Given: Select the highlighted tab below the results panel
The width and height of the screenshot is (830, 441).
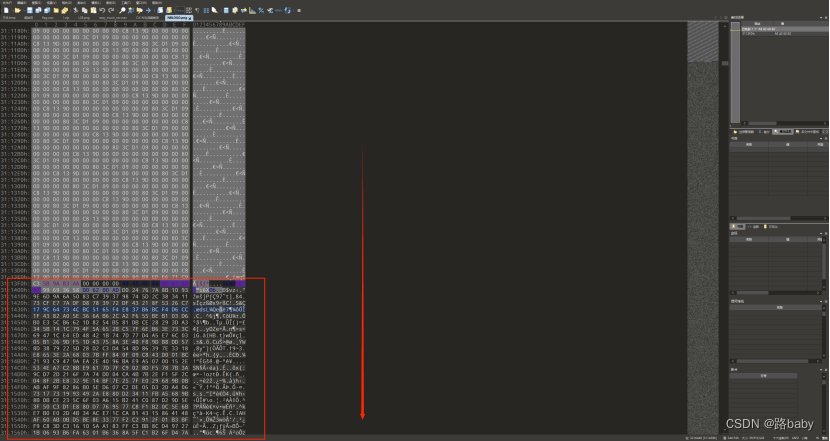Looking at the screenshot, I should 782,132.
